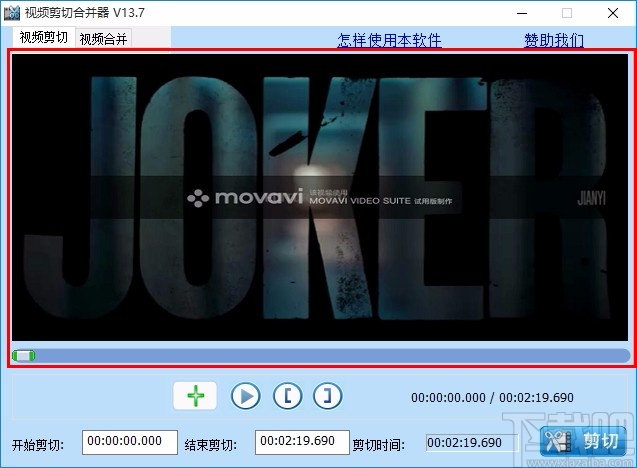This screenshot has width=637, height=468.
Task: Click the 00:00:00.000 / 00:02:19.690 time readout
Action: [x=492, y=397]
